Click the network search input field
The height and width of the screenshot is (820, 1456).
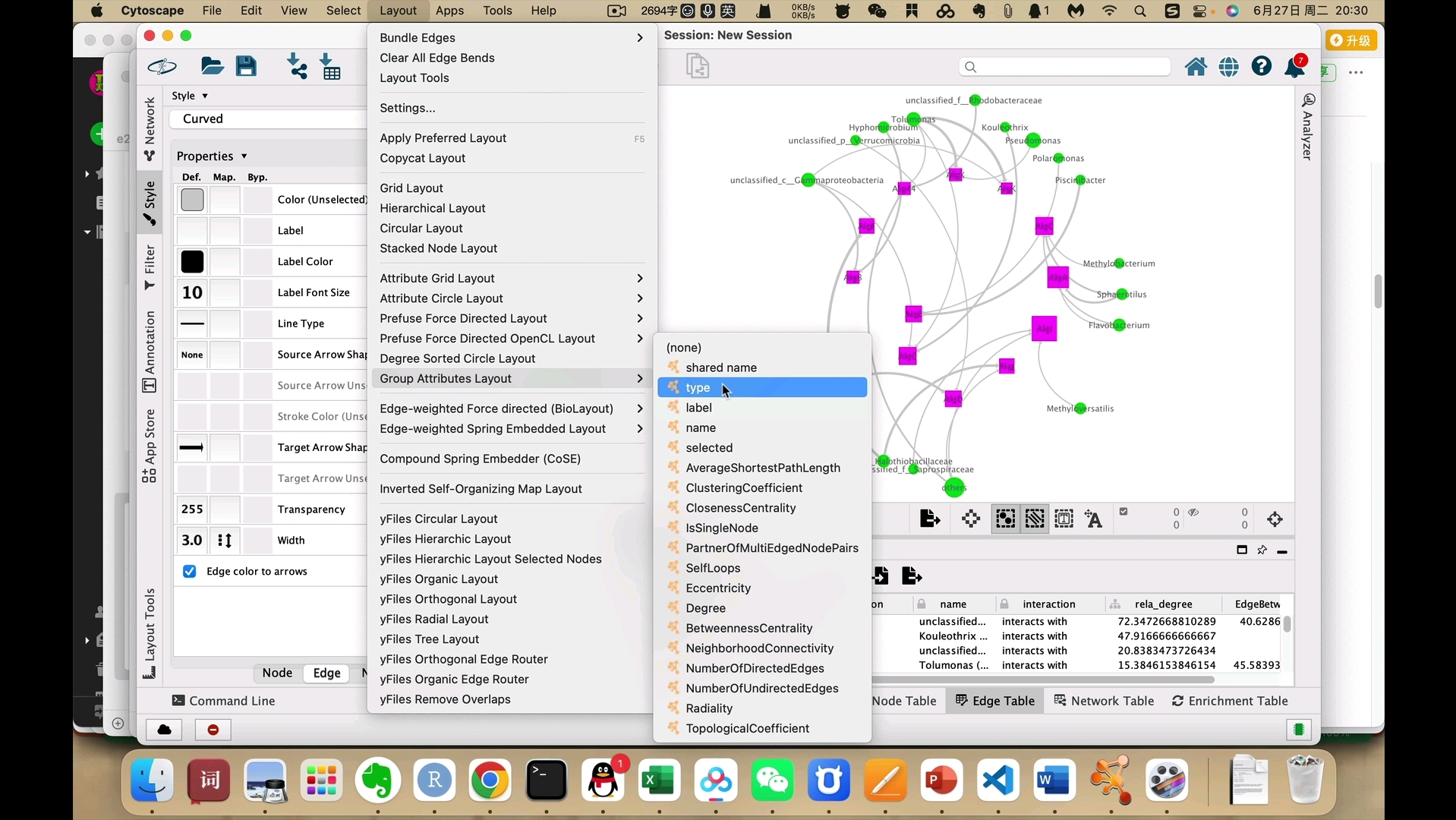click(x=1064, y=67)
